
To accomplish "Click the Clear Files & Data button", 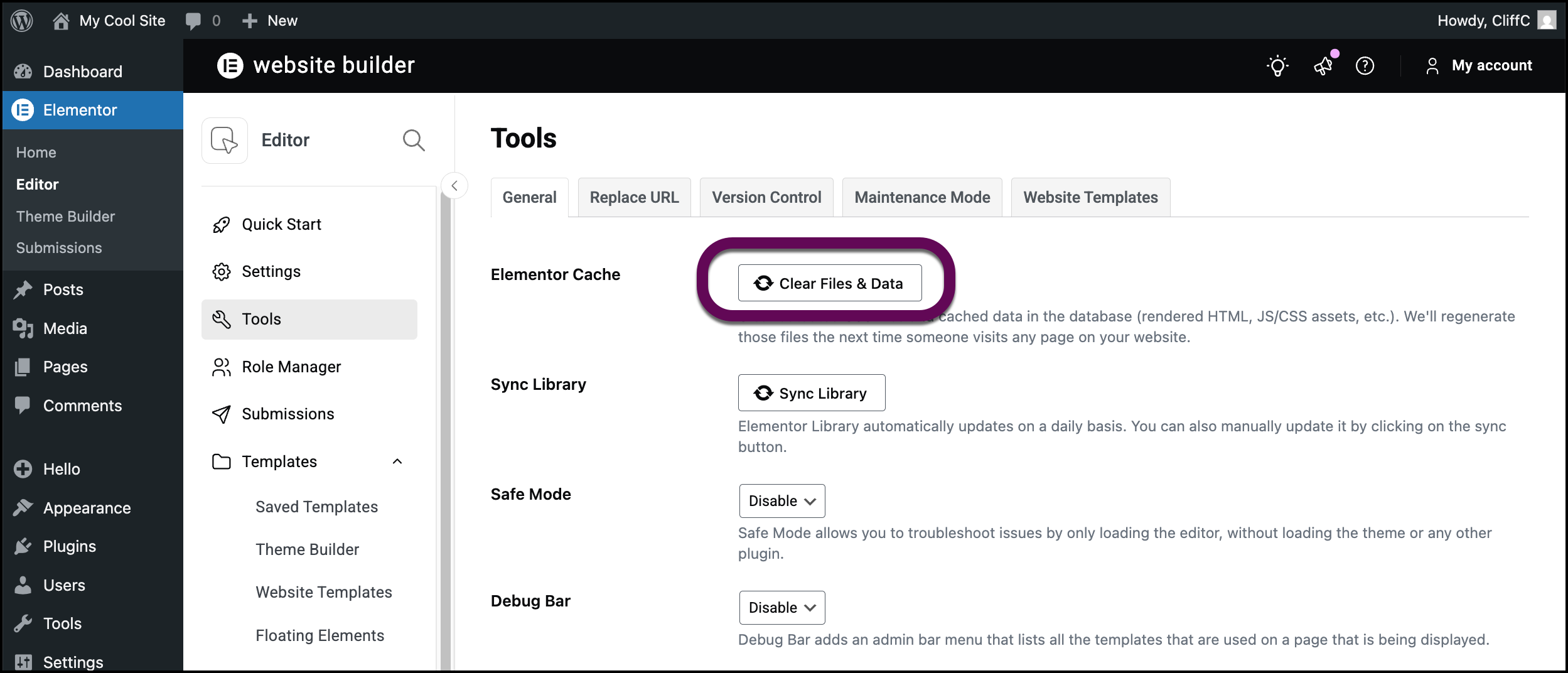I will pyautogui.click(x=830, y=283).
